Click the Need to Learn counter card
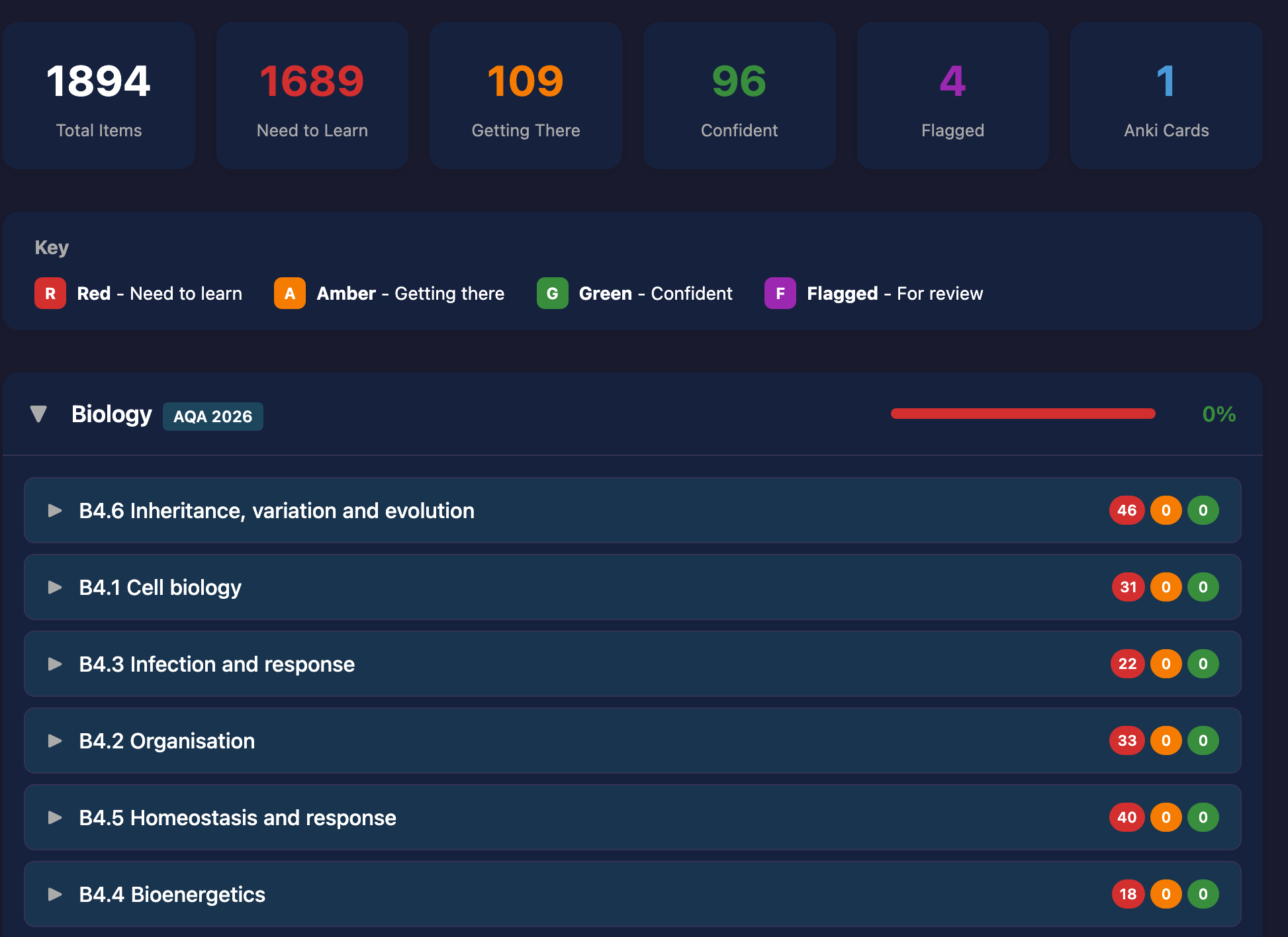This screenshot has height=937, width=1288. click(312, 96)
